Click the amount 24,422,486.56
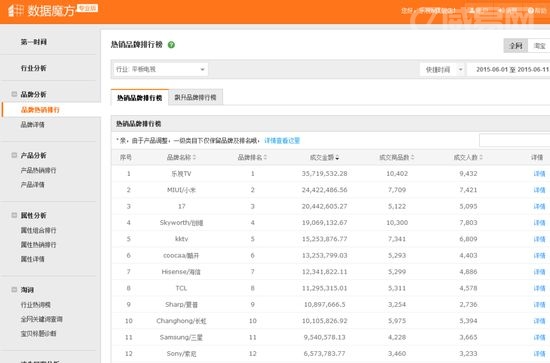 (324, 190)
